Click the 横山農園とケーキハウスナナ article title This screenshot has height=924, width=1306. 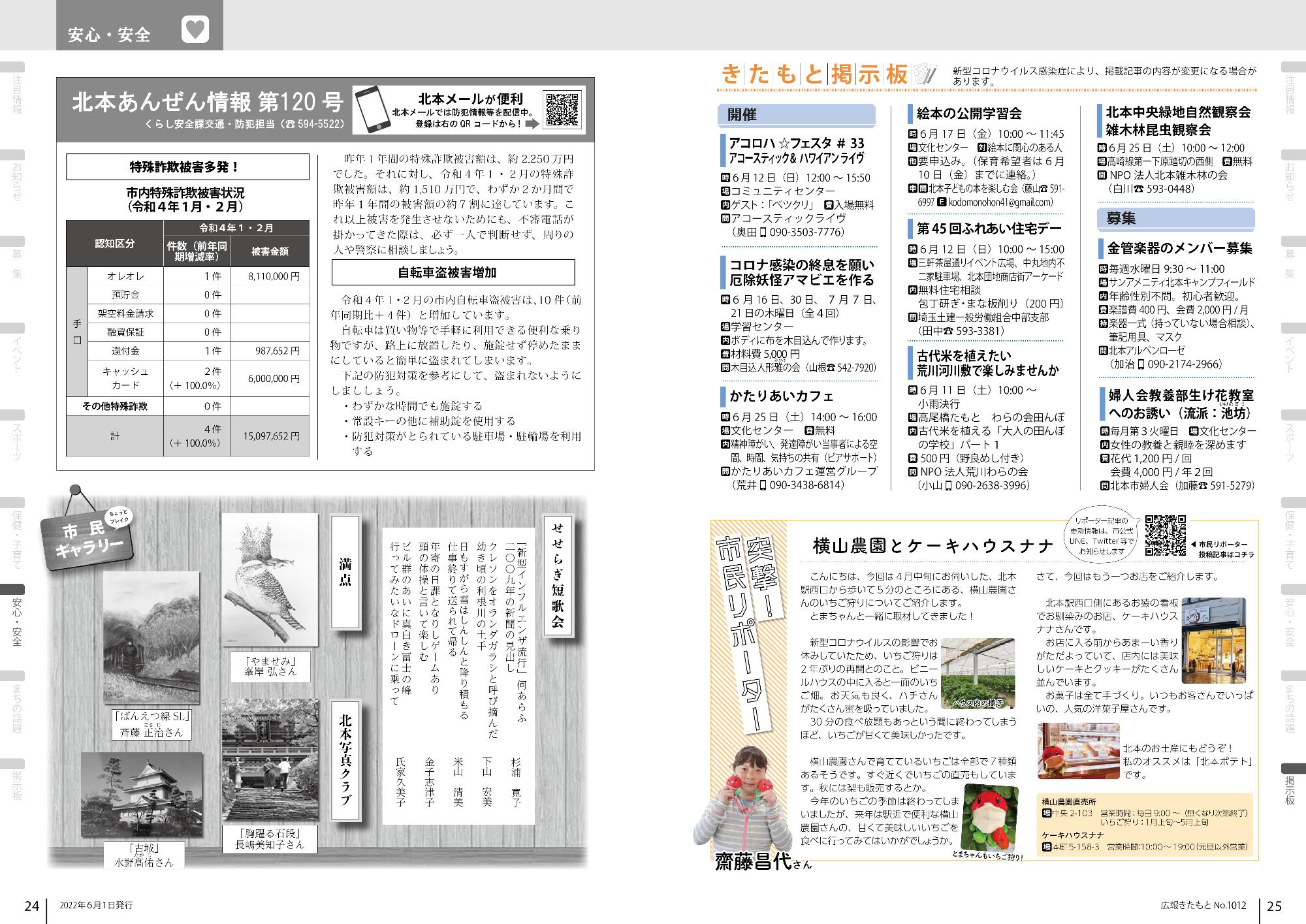pos(933,545)
